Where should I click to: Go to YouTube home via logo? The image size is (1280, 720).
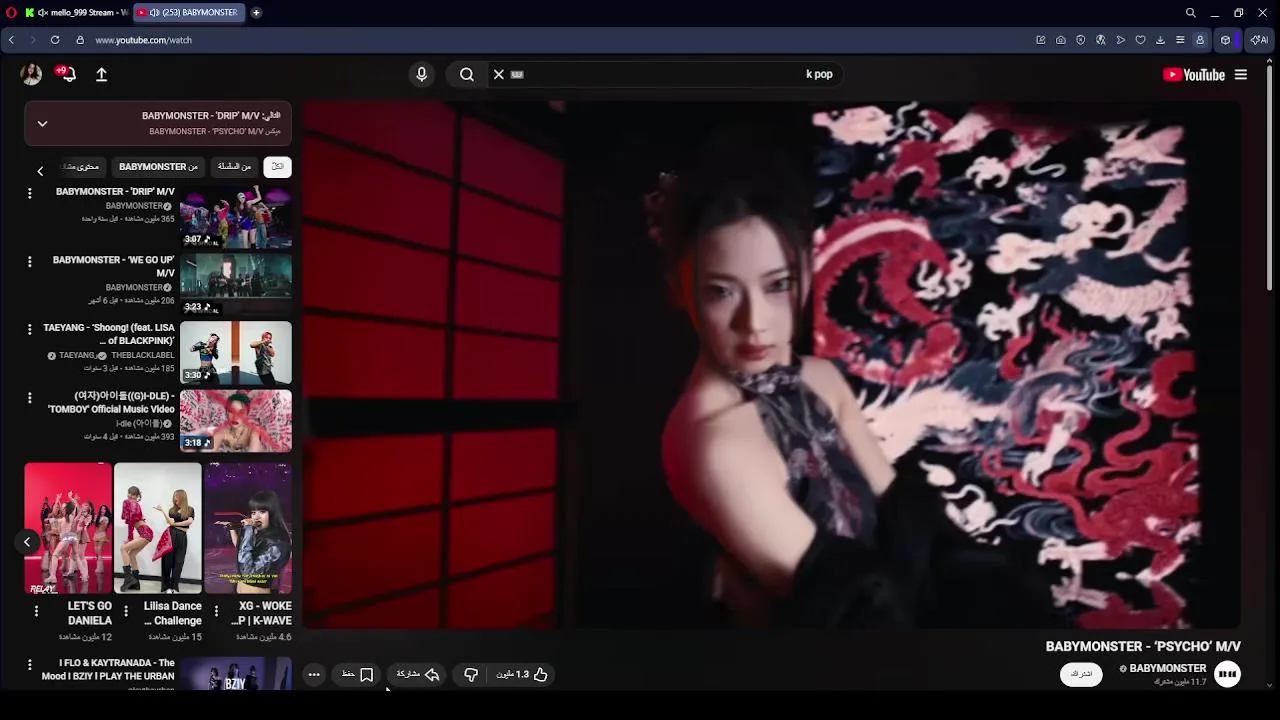1194,74
